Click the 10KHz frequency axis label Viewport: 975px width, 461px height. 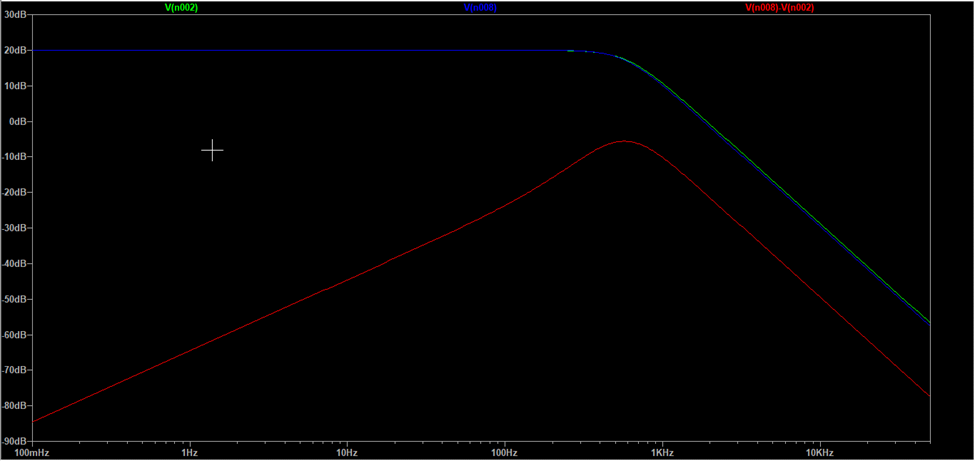click(x=820, y=453)
